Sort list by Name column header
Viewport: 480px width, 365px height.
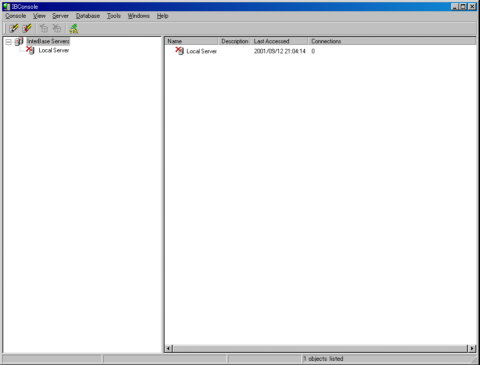[x=191, y=41]
